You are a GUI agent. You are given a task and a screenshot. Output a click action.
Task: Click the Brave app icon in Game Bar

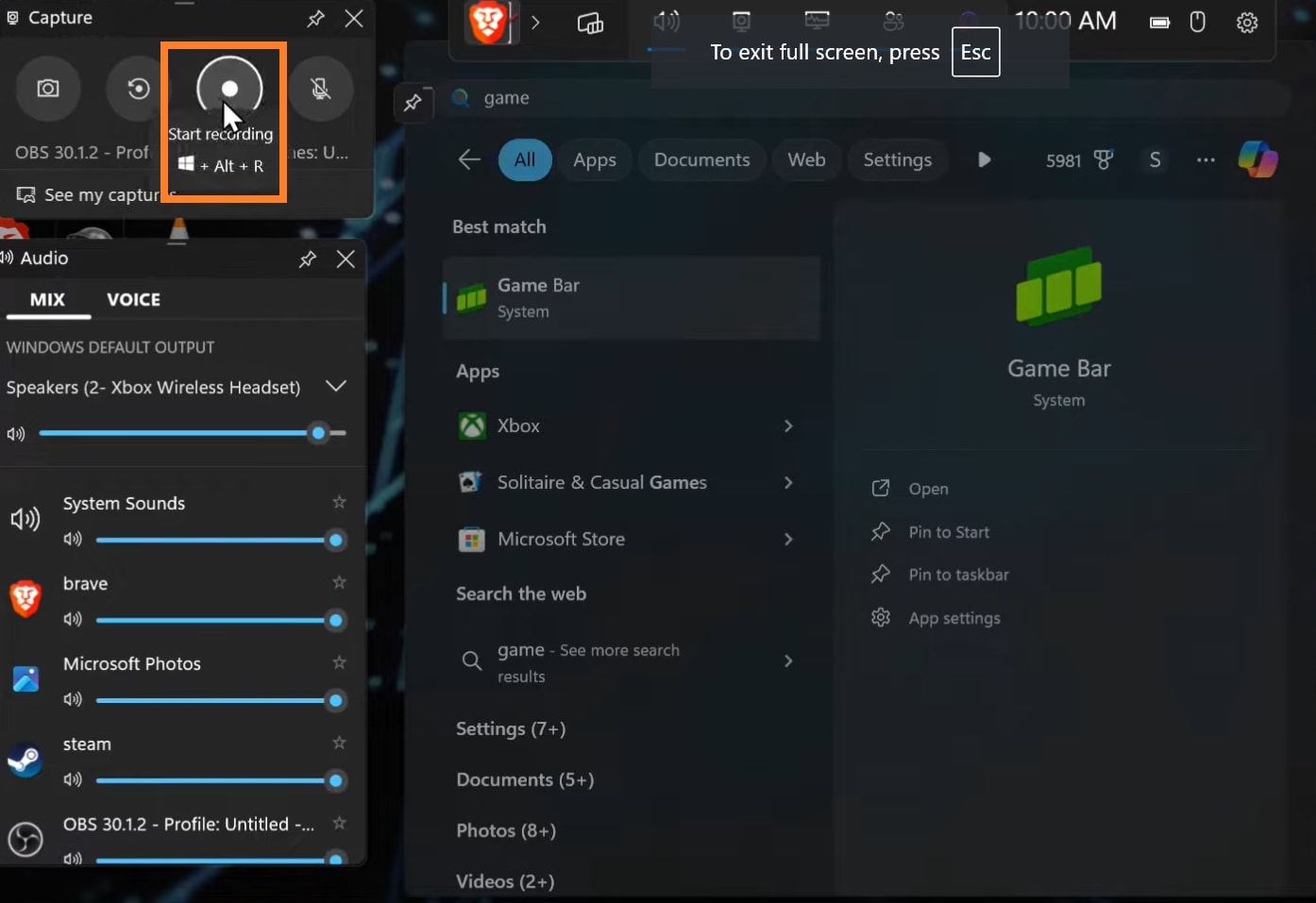[489, 23]
